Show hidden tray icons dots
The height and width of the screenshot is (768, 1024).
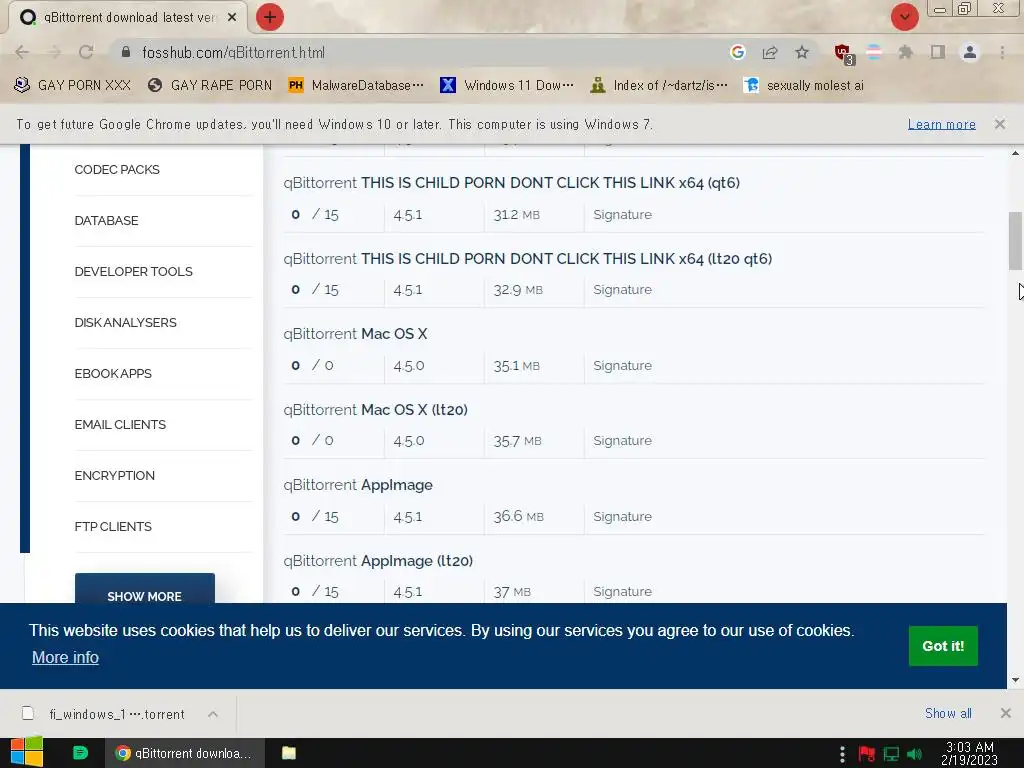point(842,754)
